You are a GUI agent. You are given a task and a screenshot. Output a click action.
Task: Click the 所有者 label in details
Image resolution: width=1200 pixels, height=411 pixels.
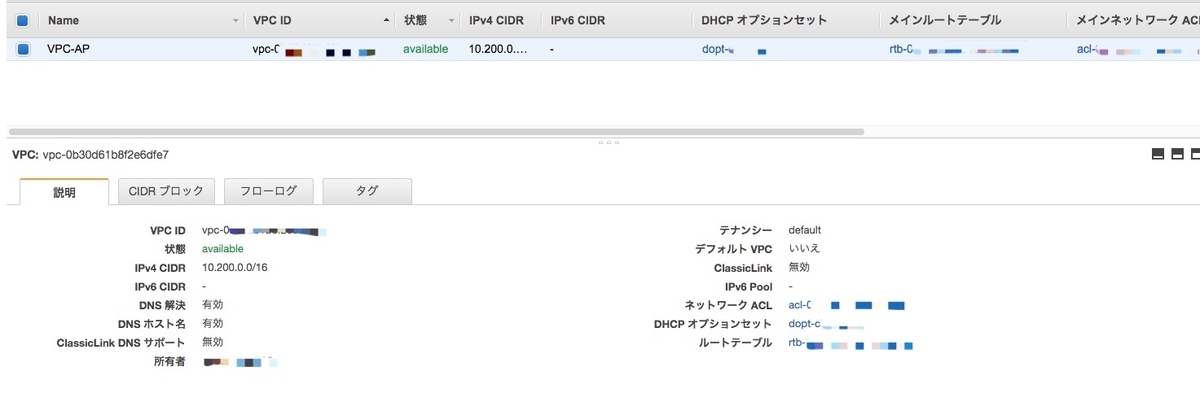tap(169, 362)
